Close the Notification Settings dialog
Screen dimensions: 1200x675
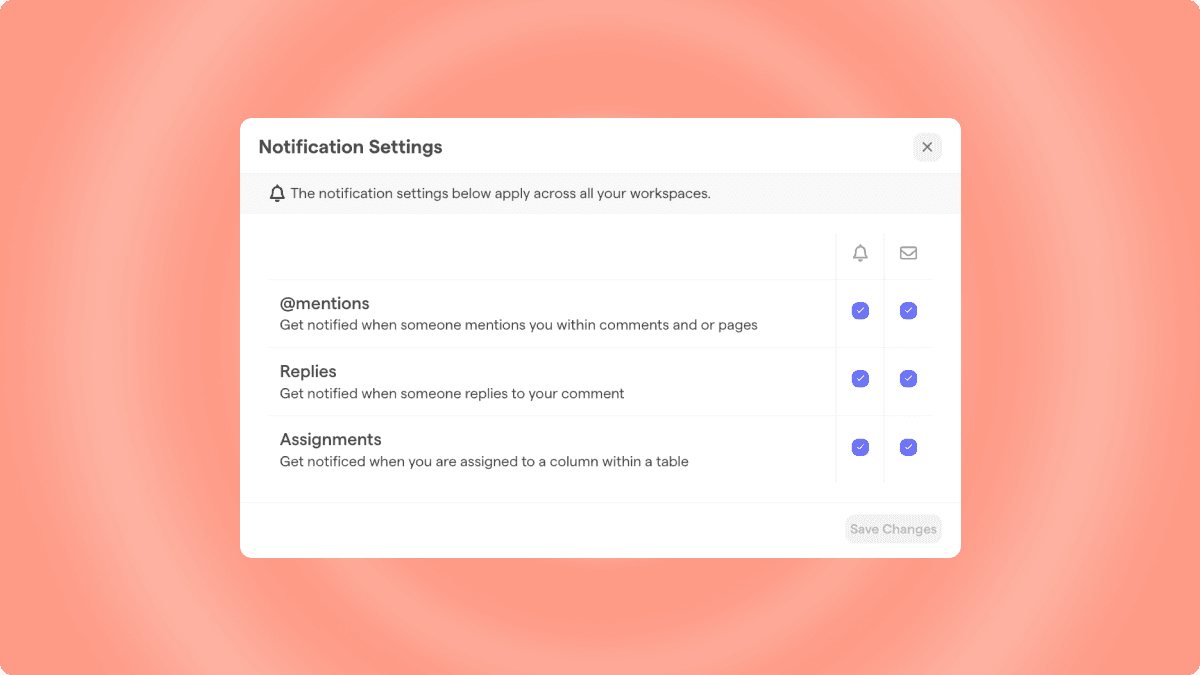click(x=927, y=147)
